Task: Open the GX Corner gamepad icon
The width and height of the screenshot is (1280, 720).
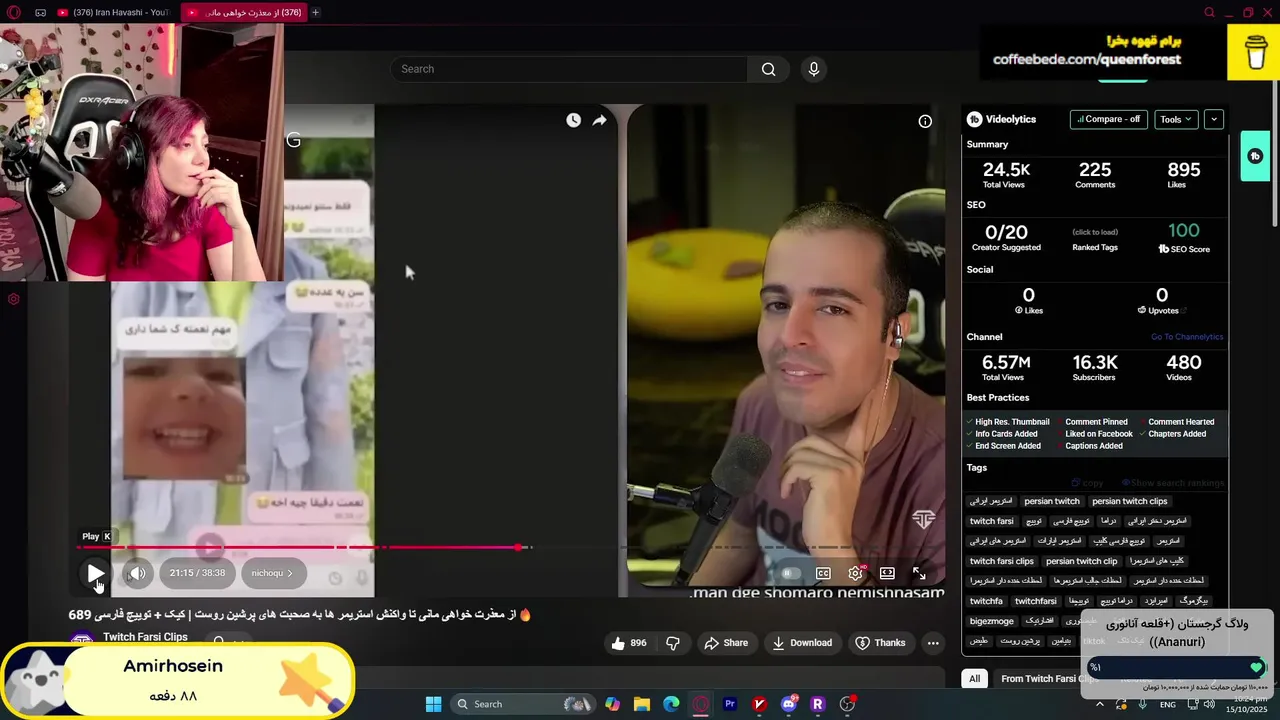Action: click(40, 12)
